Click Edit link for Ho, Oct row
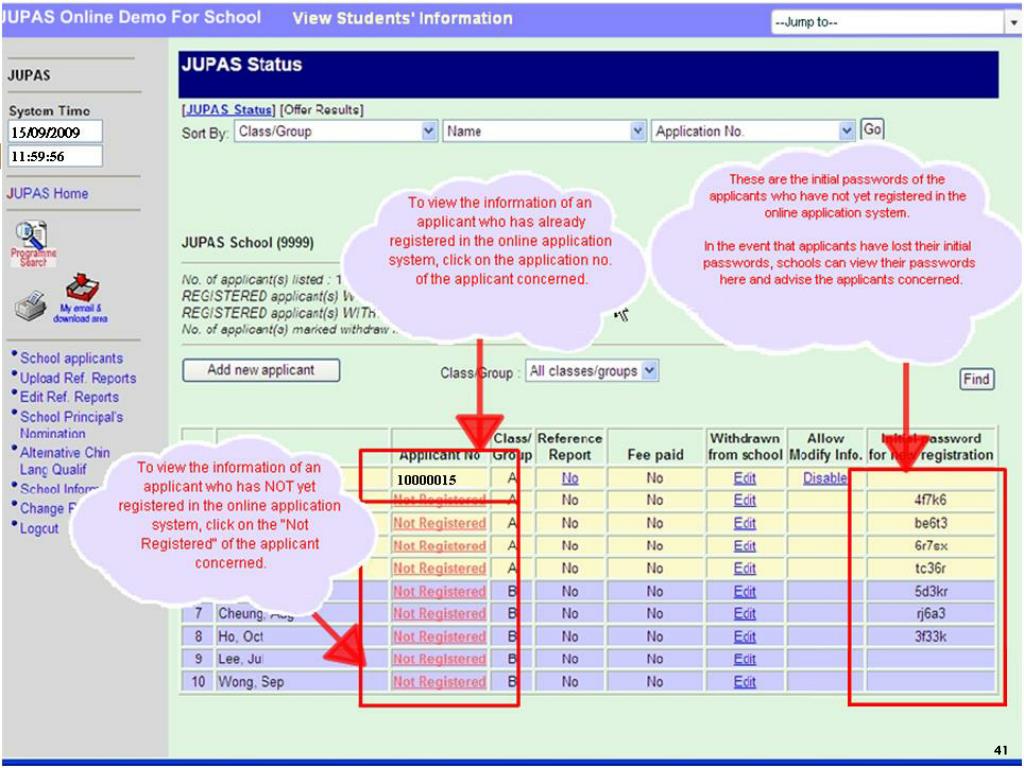Image resolution: width=1024 pixels, height=768 pixels. click(744, 637)
